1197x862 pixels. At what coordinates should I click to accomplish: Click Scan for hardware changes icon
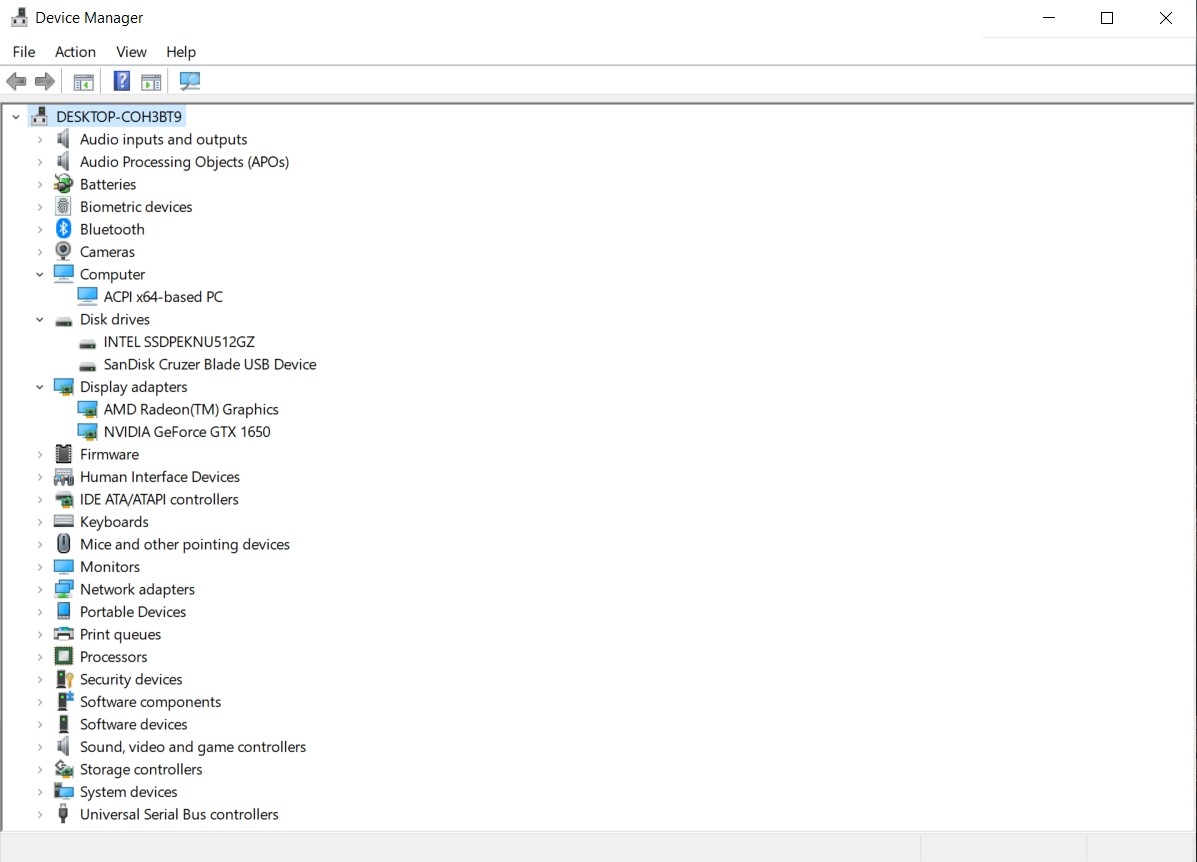click(189, 82)
